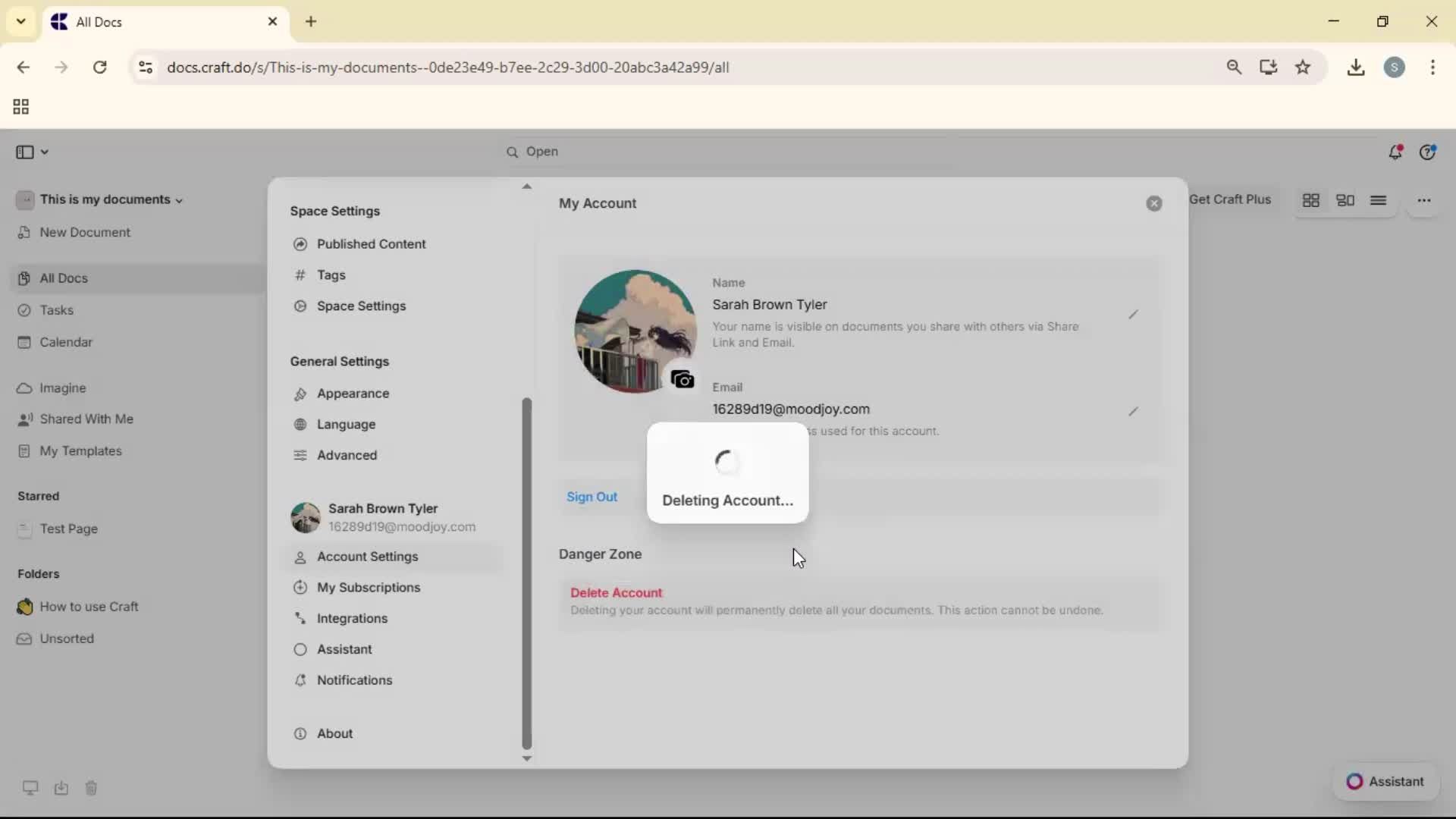This screenshot has width=1456, height=819.
Task: Select Appearance in General Settings
Action: pyautogui.click(x=353, y=394)
